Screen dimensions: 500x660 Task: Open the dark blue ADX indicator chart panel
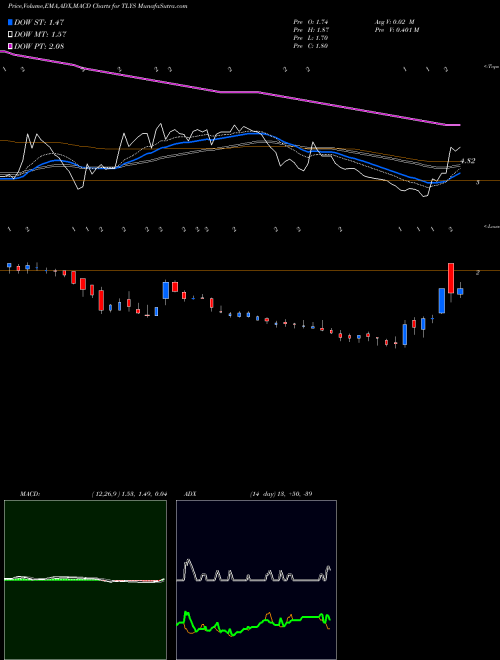tap(256, 580)
